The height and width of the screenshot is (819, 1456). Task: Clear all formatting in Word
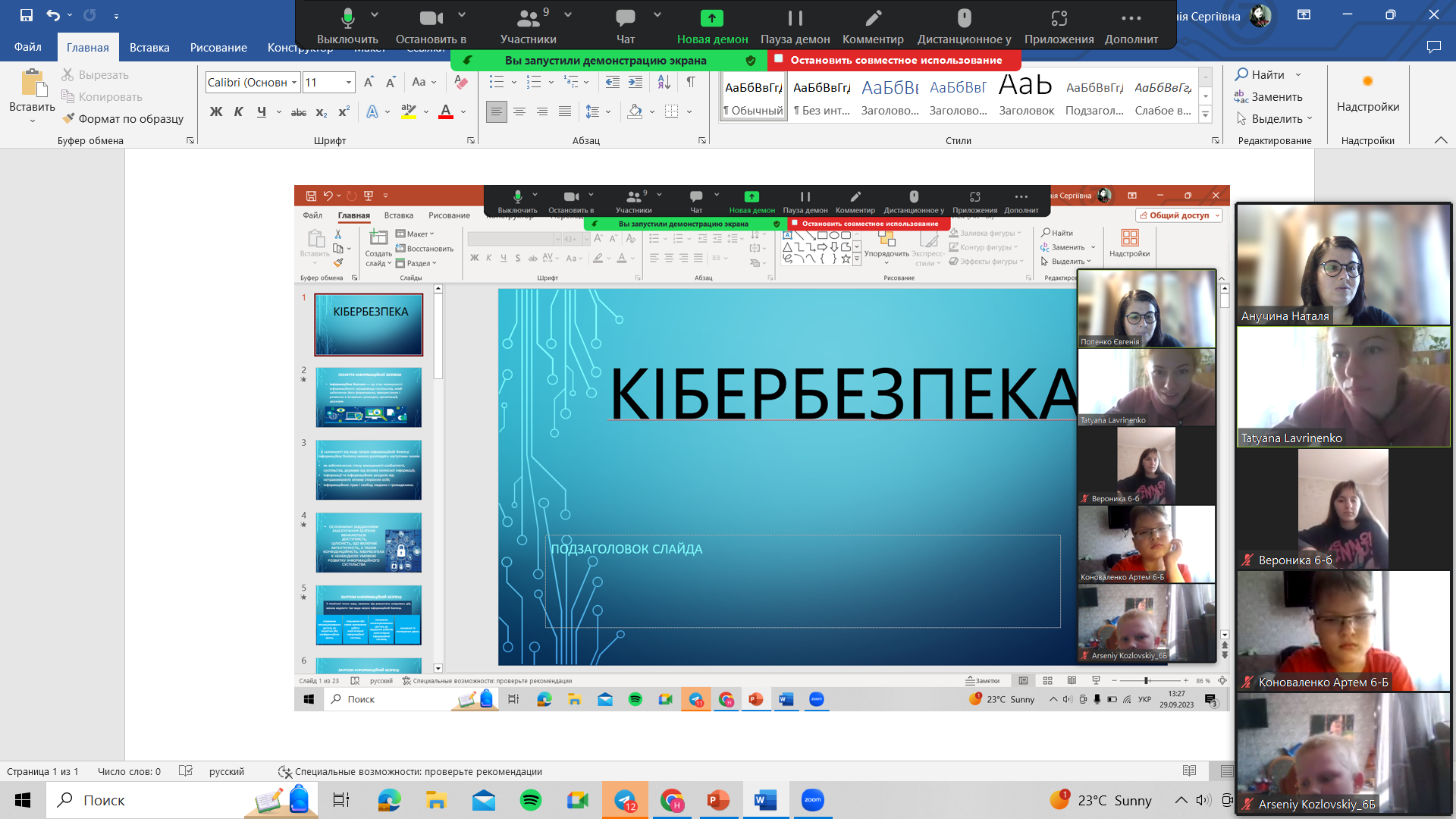pos(461,82)
